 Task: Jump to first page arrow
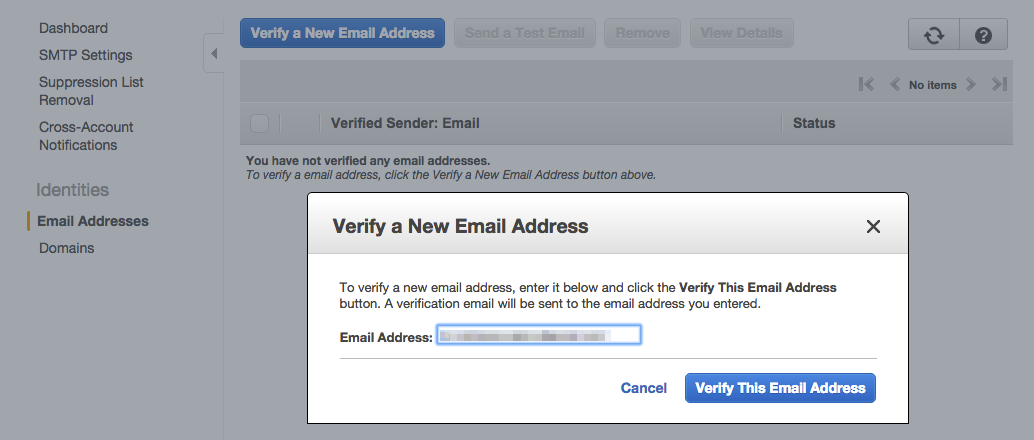coord(867,85)
